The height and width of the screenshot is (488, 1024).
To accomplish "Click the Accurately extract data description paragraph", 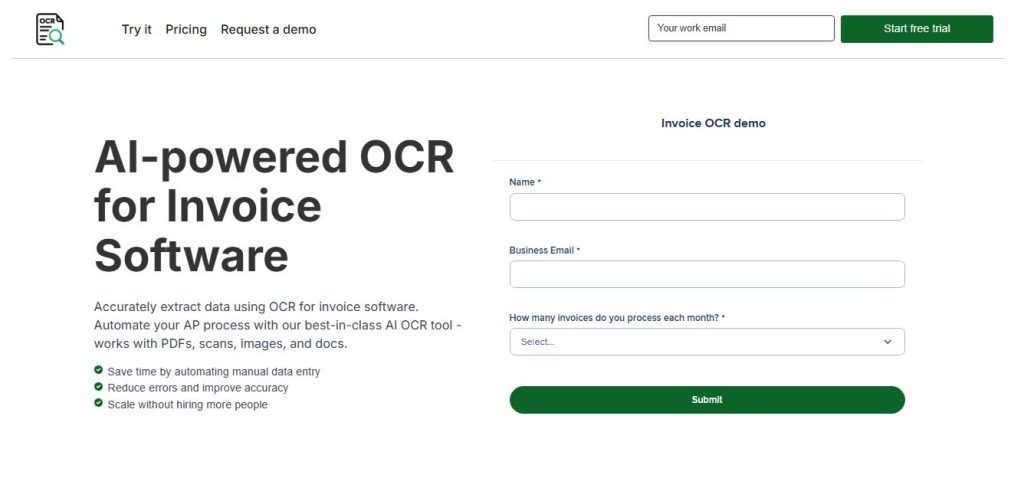I will [x=277, y=324].
